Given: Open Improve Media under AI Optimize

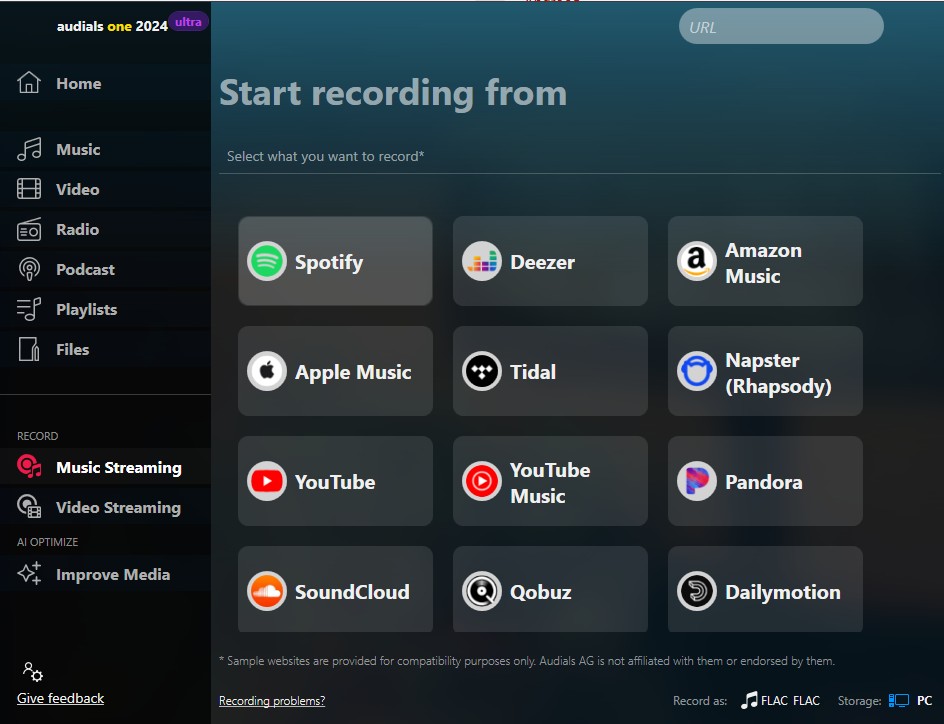Looking at the screenshot, I should (x=105, y=574).
